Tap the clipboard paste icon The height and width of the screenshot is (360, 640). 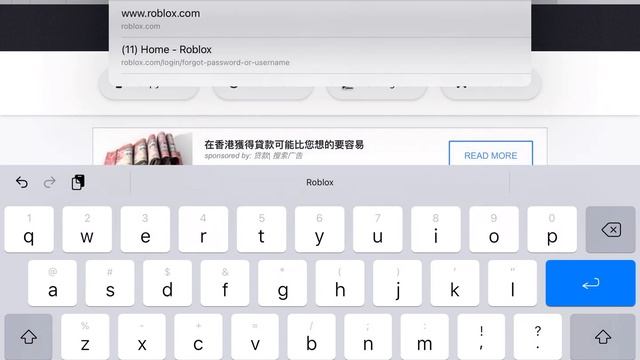(78, 182)
